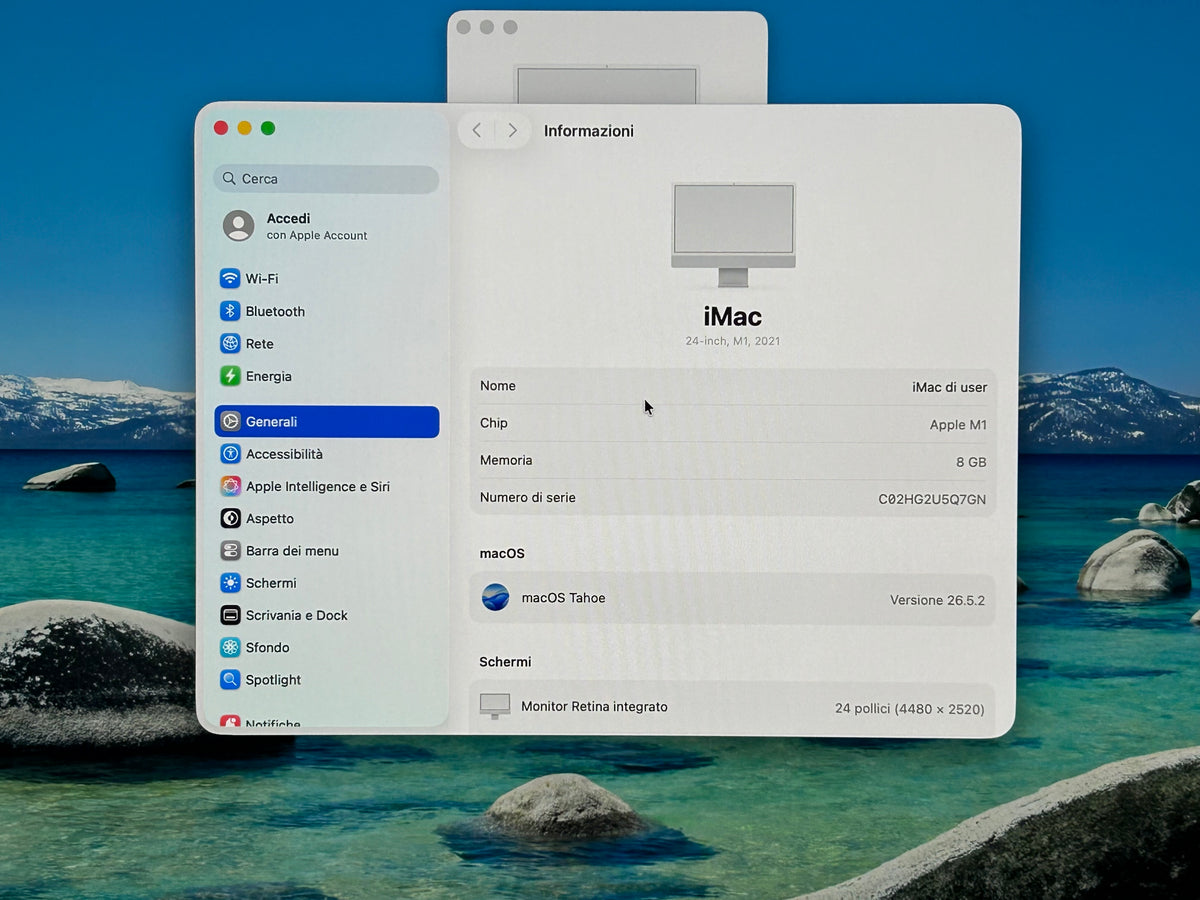Open the Energia lightning icon

point(230,376)
